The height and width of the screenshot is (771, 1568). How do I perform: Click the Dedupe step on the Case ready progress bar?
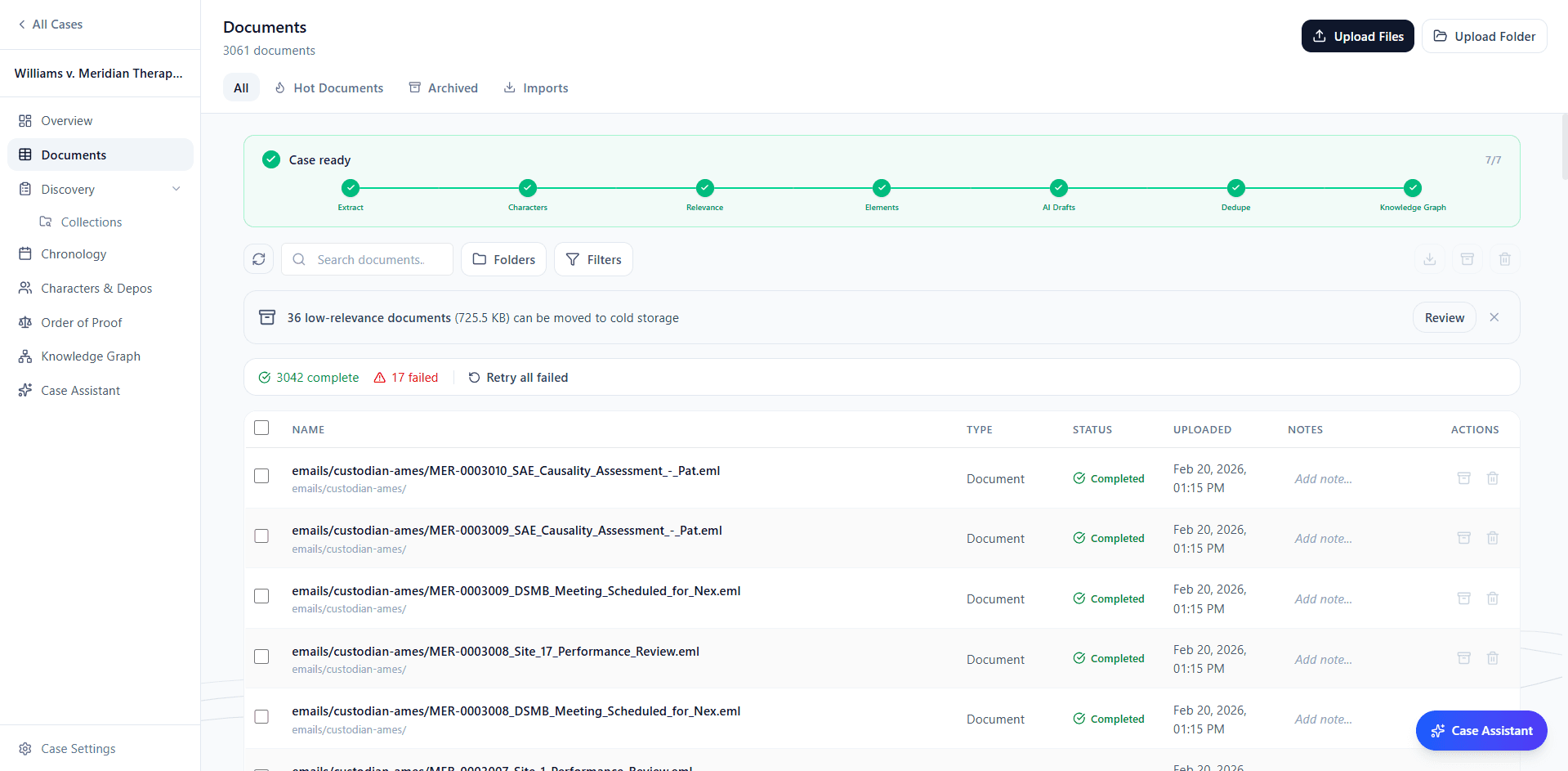pos(1235,188)
